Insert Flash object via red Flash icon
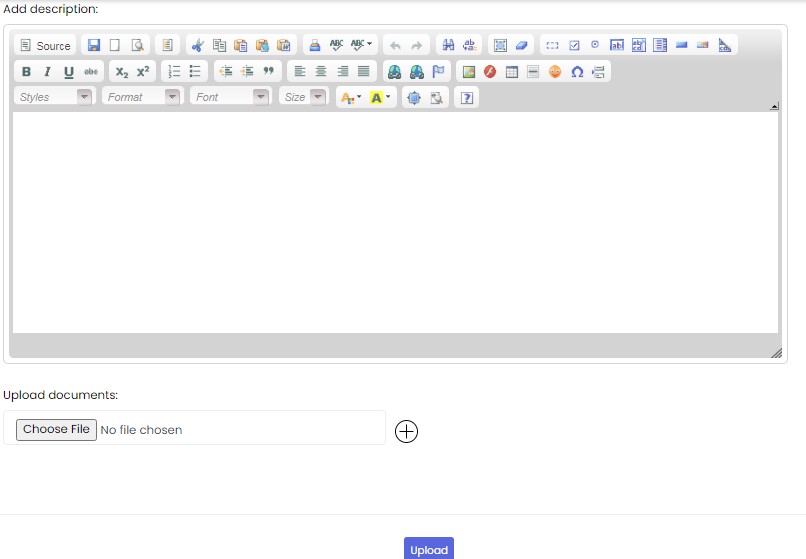Screen dimensions: 806x559 (490, 72)
